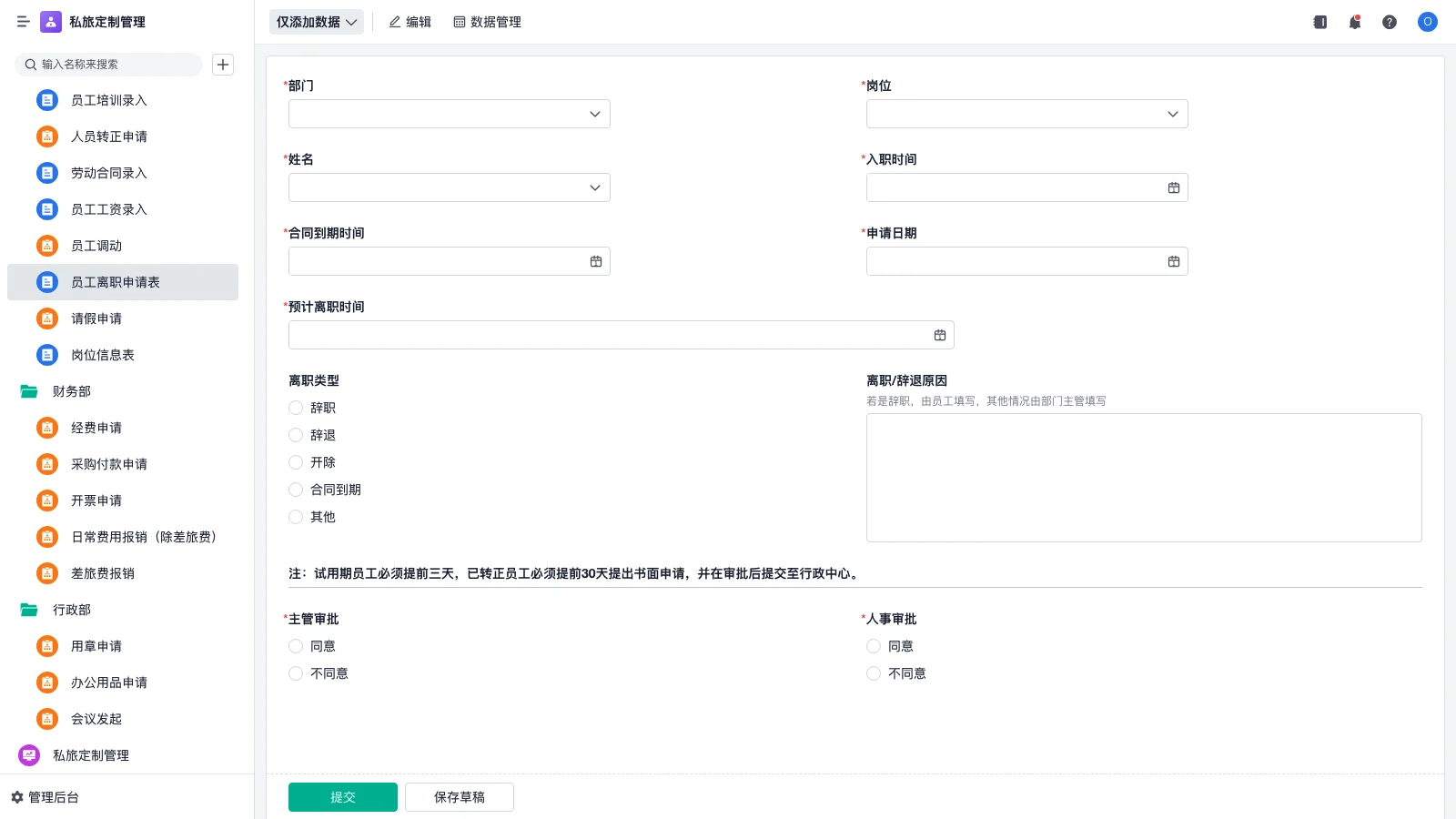Click the help question mark icon
Viewport: 1456px width, 819px height.
tap(1390, 22)
